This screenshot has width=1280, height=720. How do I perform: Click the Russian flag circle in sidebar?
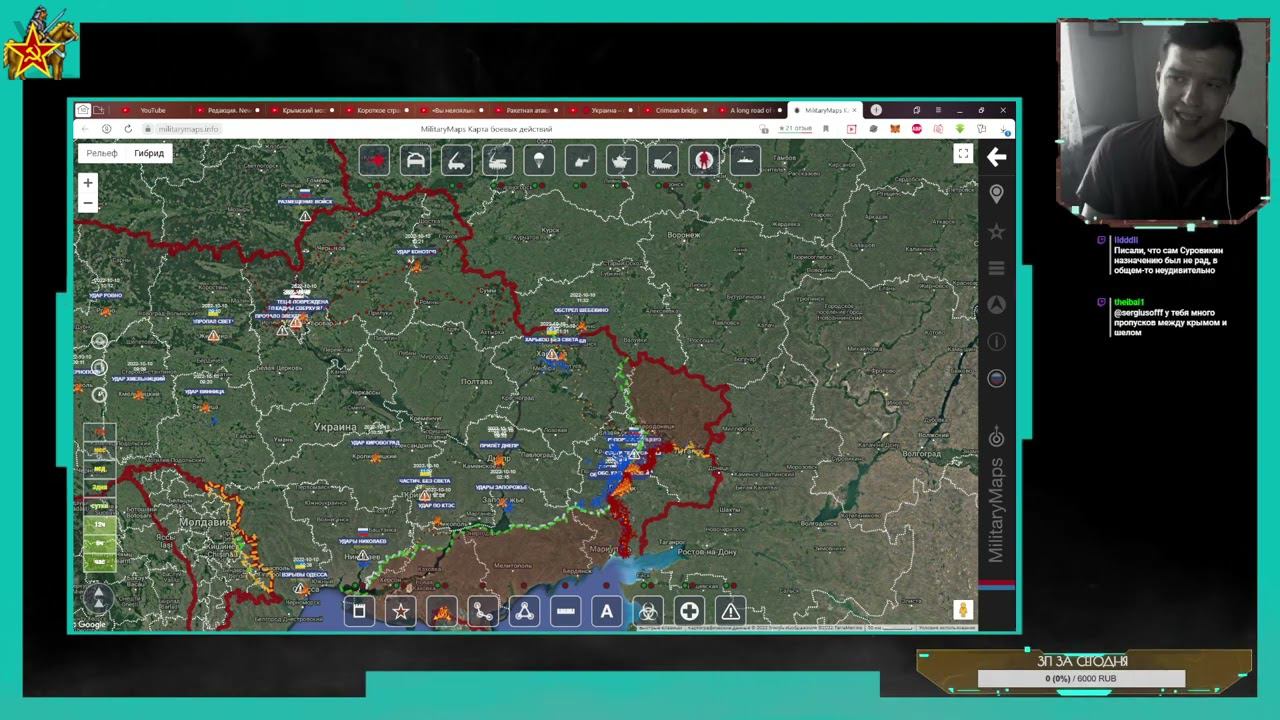click(x=996, y=378)
